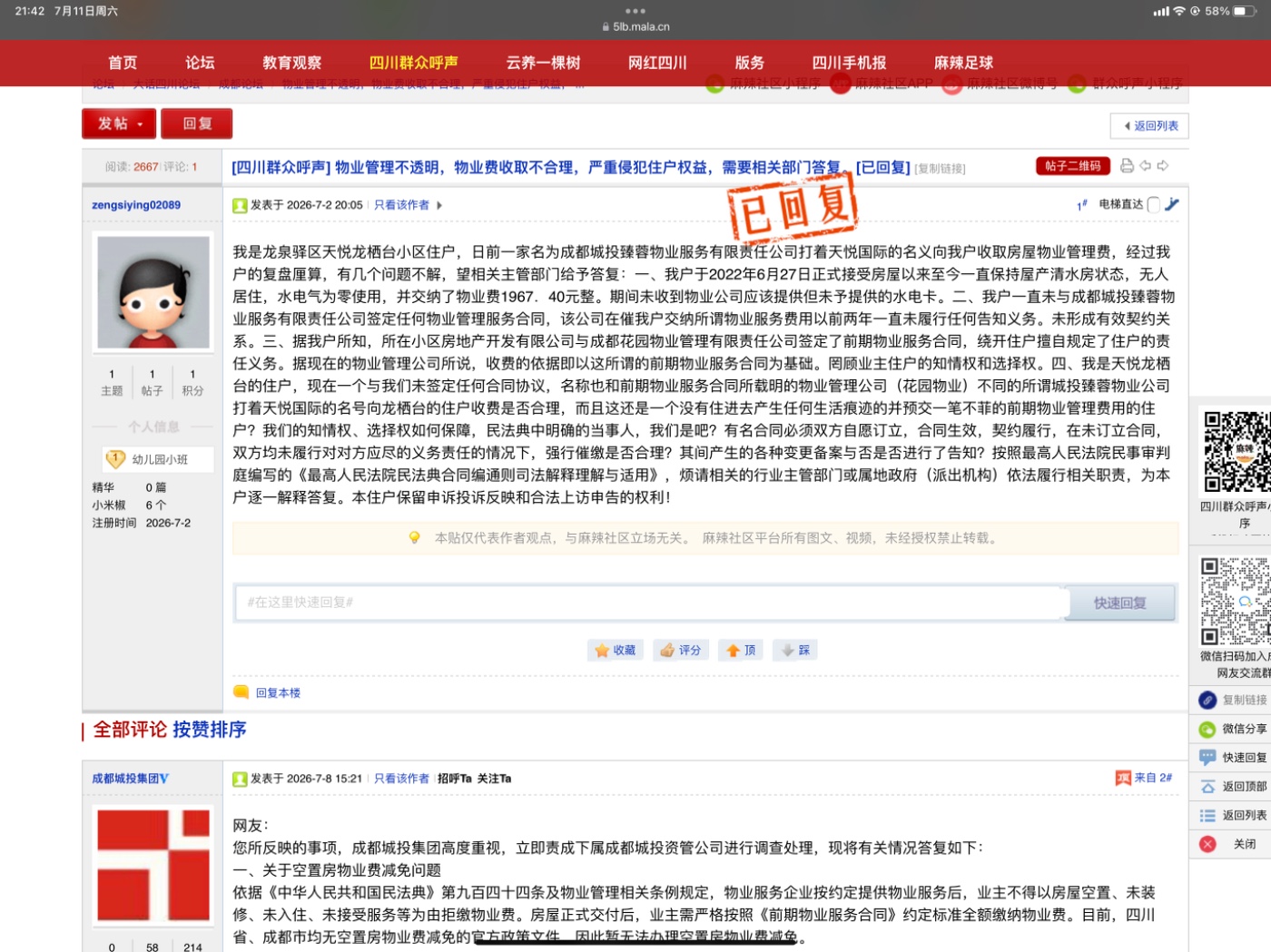Image resolution: width=1271 pixels, height=952 pixels.
Task: Focus the quick reply input field
Action: pos(648,603)
